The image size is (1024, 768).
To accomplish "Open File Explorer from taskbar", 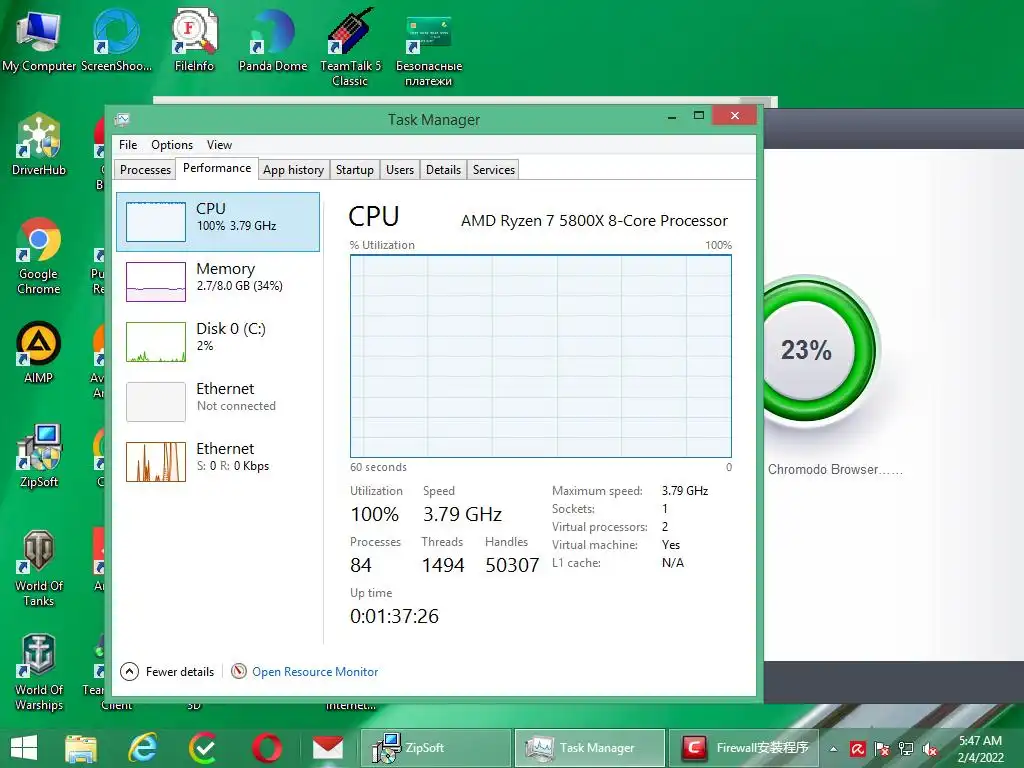I will click(81, 748).
